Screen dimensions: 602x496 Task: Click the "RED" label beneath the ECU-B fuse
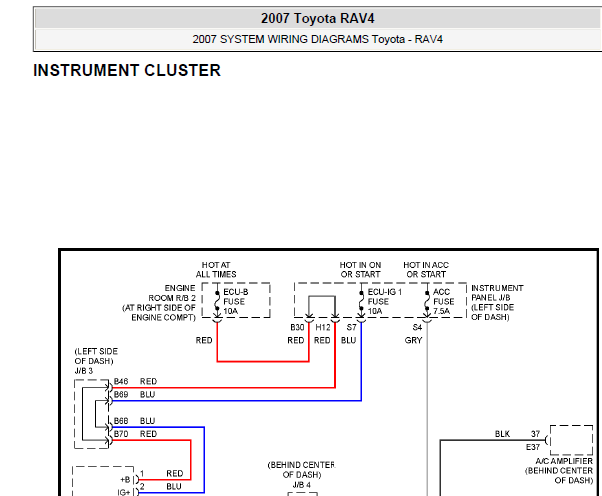[x=204, y=341]
